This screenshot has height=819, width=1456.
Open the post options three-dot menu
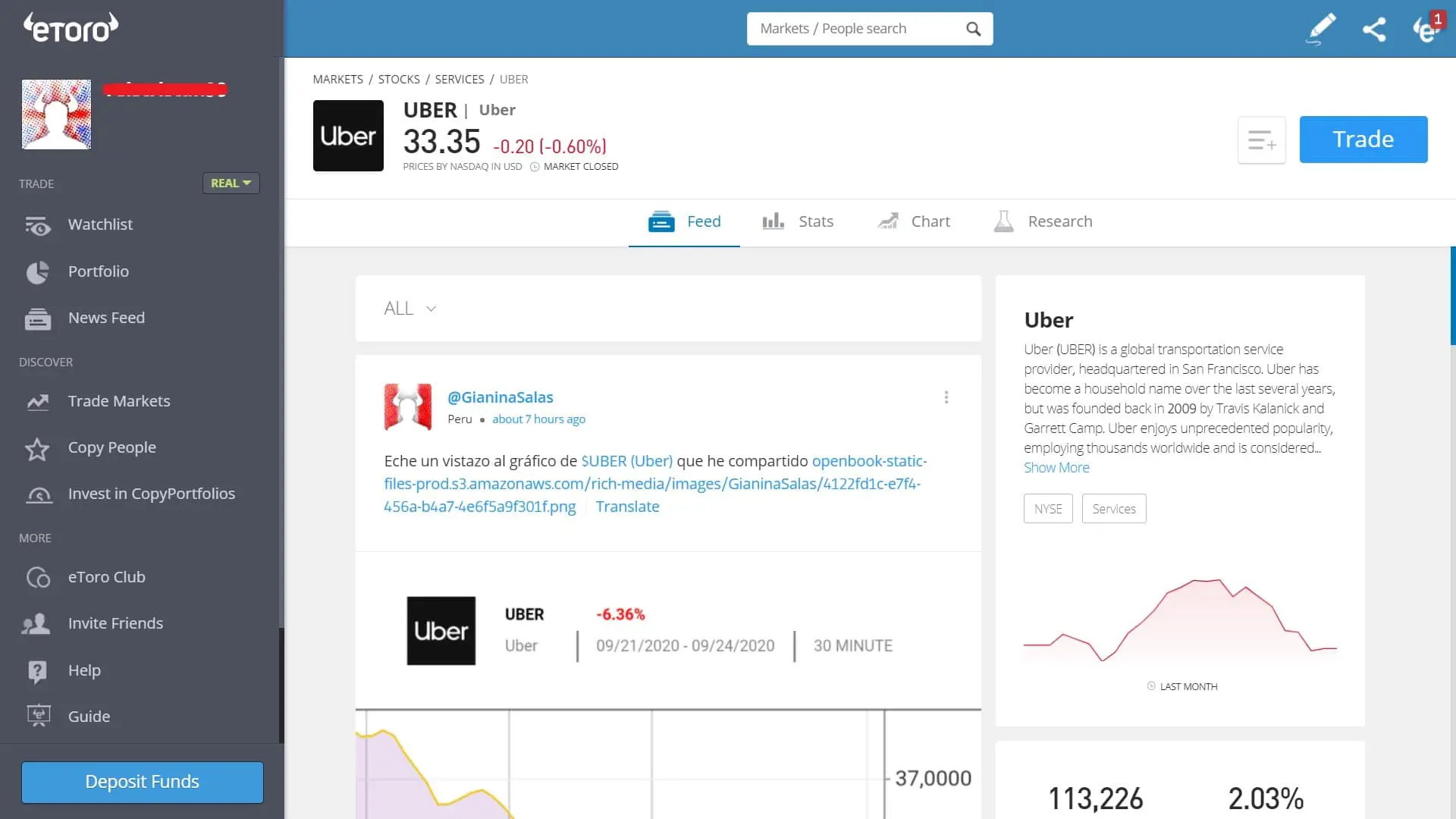(x=946, y=397)
